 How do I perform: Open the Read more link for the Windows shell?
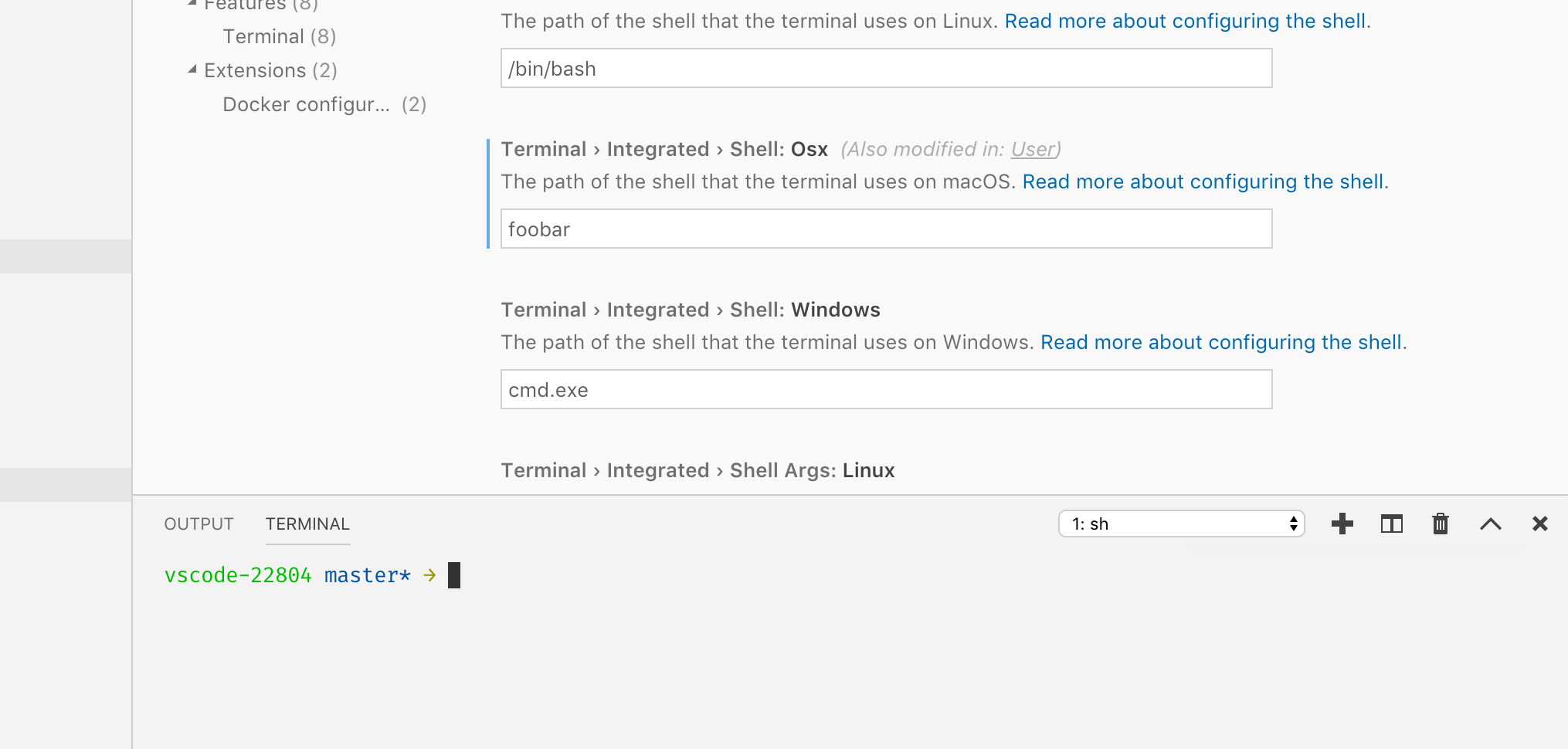(x=1222, y=342)
